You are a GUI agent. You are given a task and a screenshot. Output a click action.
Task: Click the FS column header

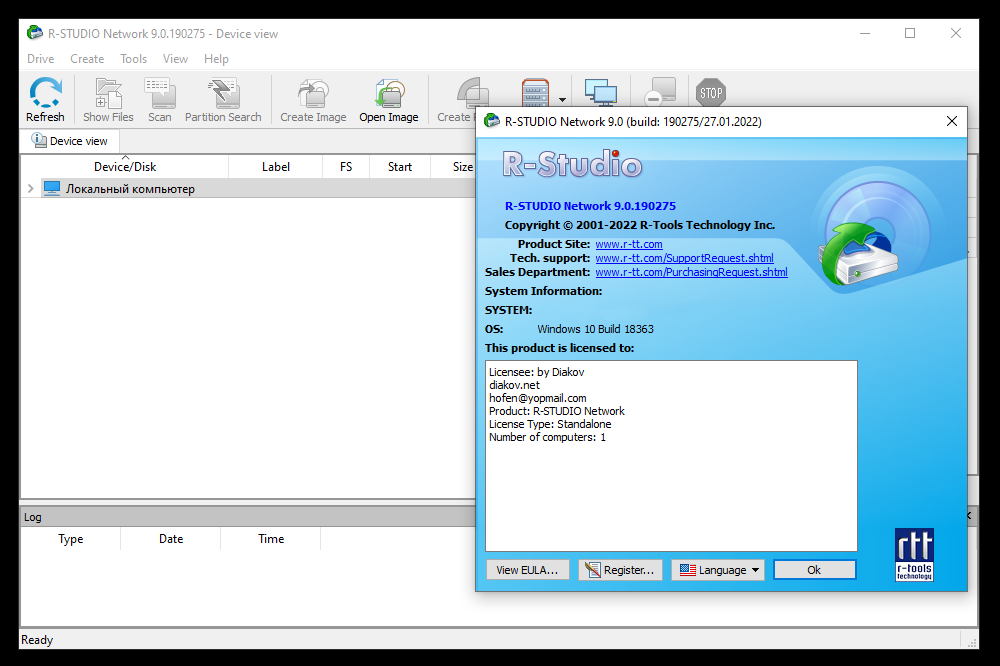346,166
